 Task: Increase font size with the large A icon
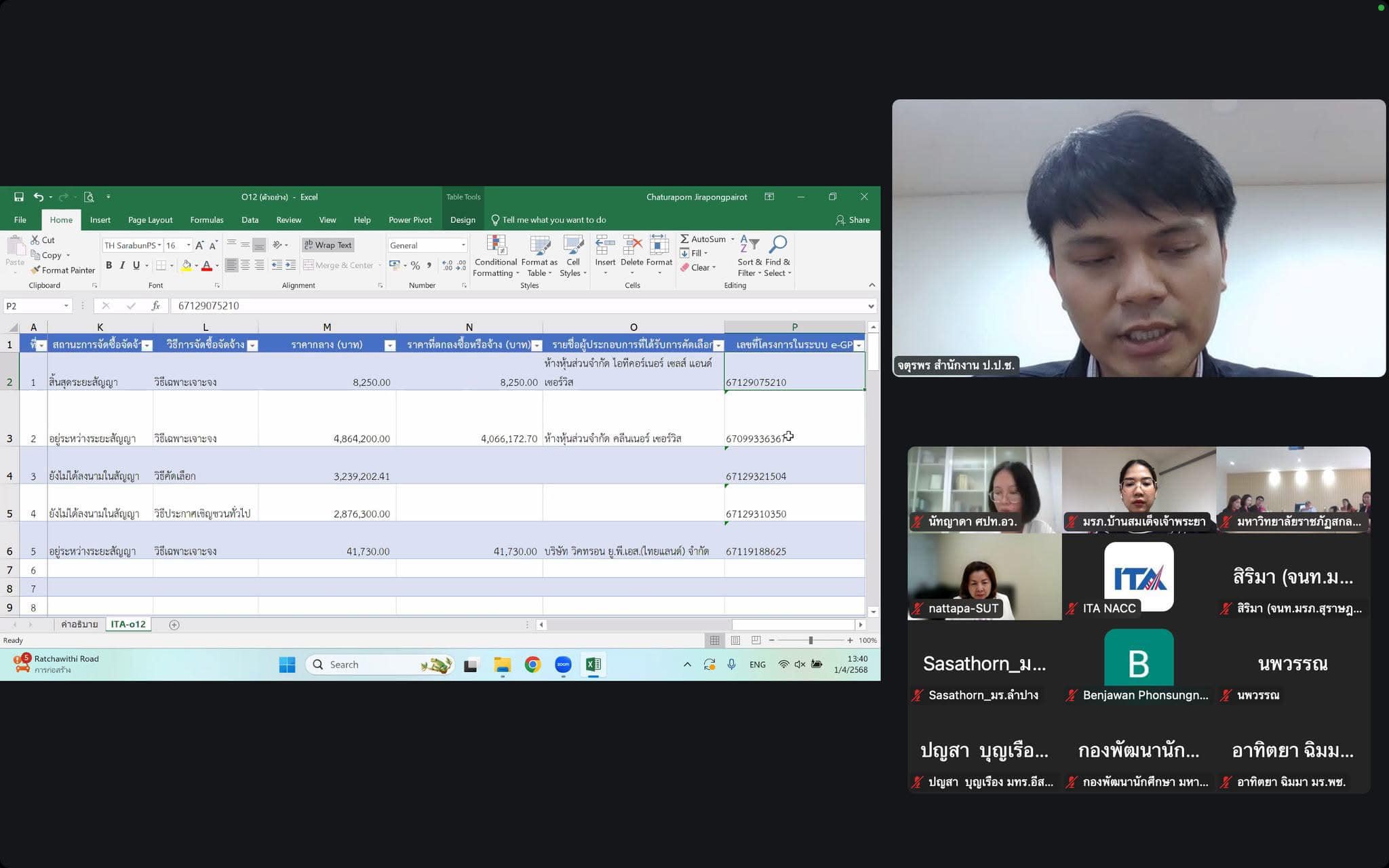199,245
